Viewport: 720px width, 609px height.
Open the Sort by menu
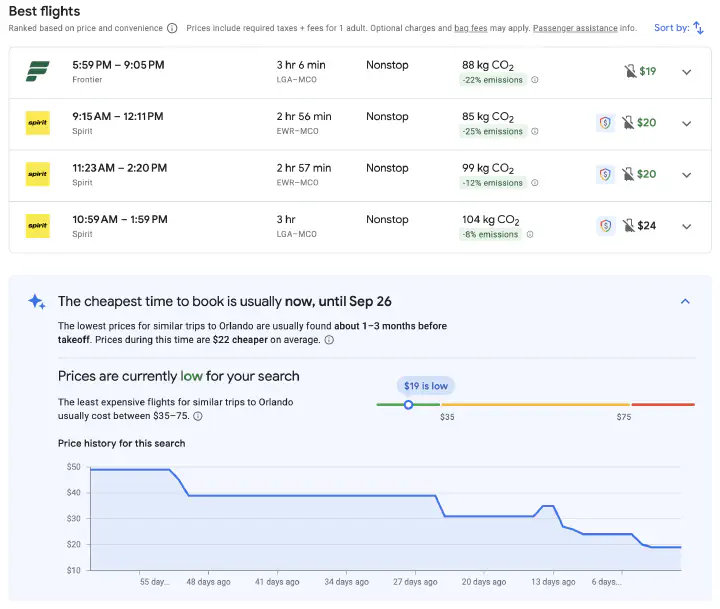679,28
